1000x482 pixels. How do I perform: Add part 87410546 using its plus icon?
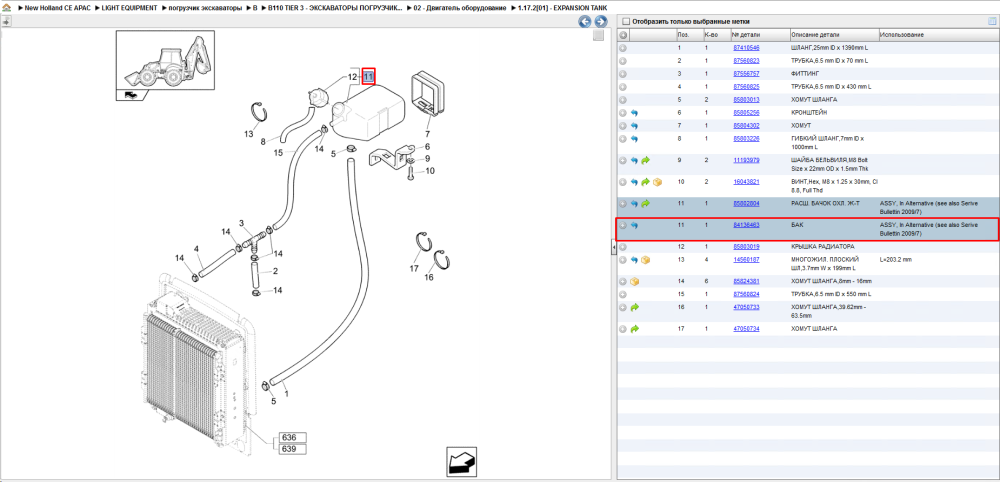(623, 48)
